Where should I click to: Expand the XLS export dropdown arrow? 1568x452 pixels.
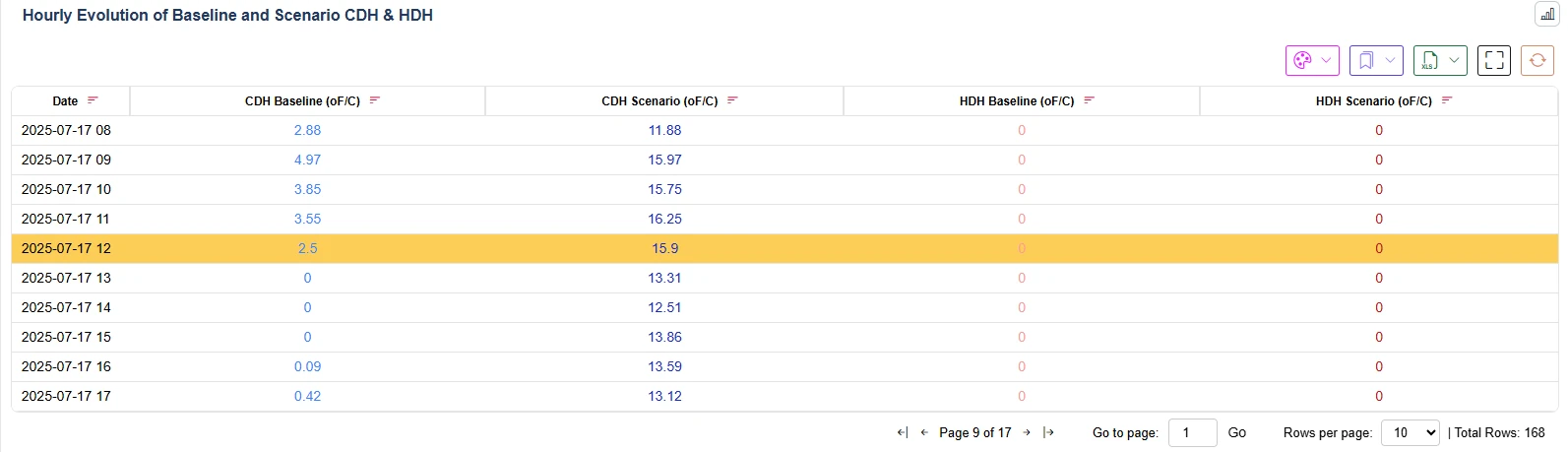(1454, 60)
